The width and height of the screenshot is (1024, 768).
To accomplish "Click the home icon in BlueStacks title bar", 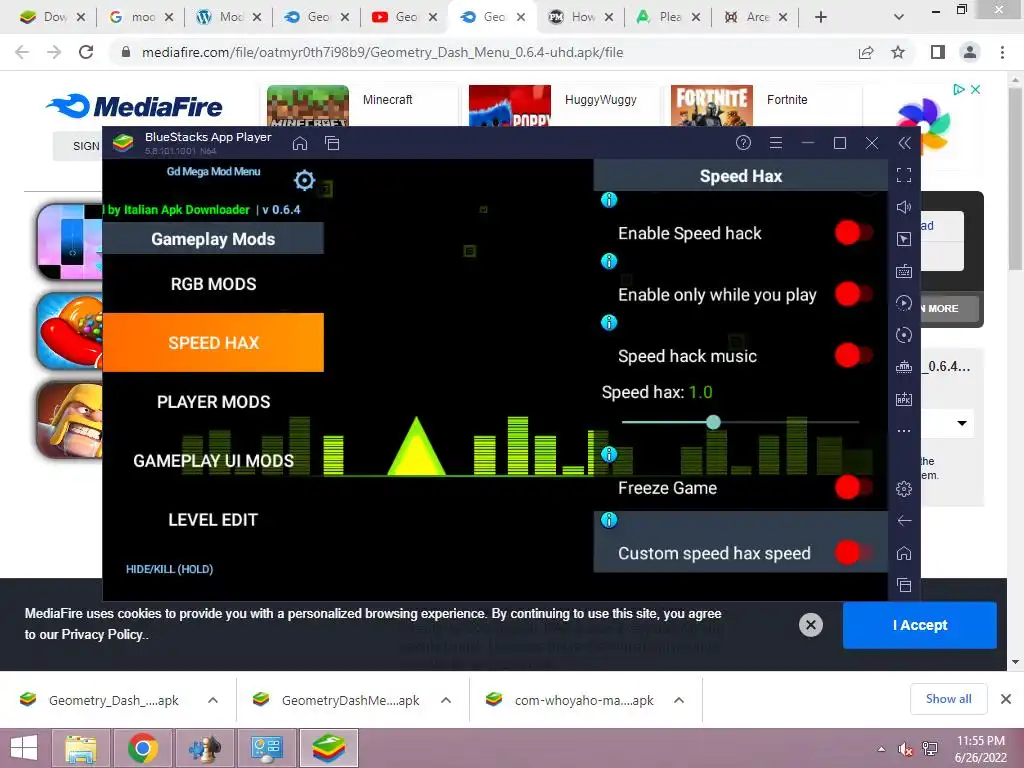I will [x=300, y=143].
